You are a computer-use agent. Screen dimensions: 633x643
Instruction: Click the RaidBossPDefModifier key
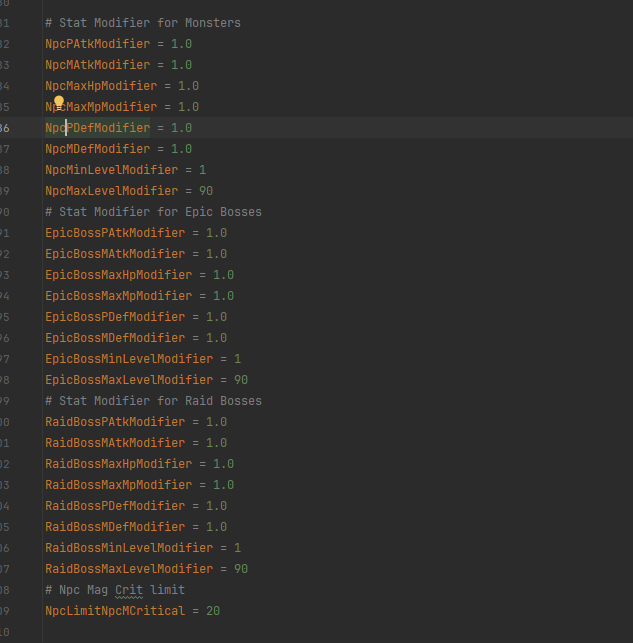115,506
